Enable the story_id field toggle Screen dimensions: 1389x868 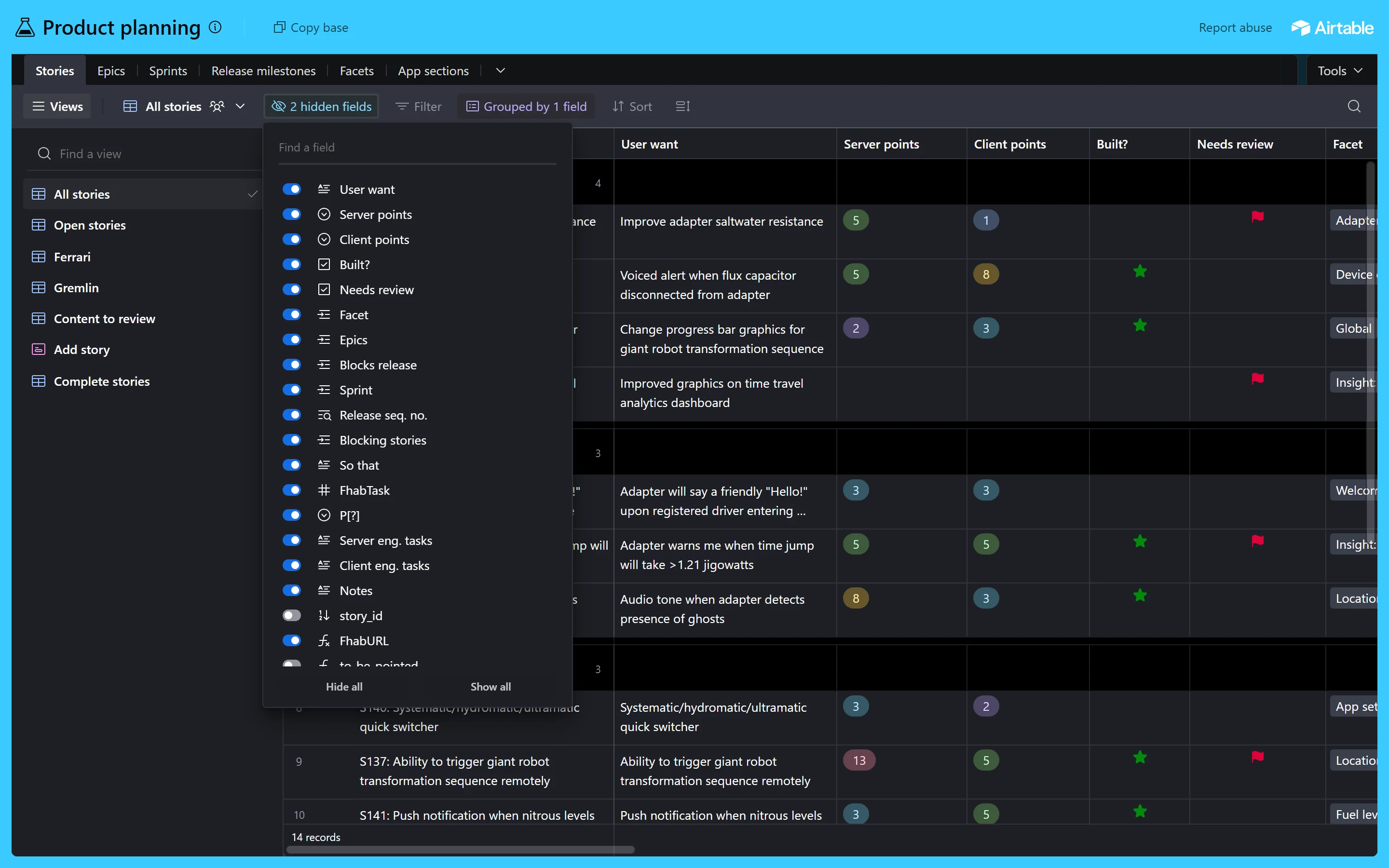292,615
